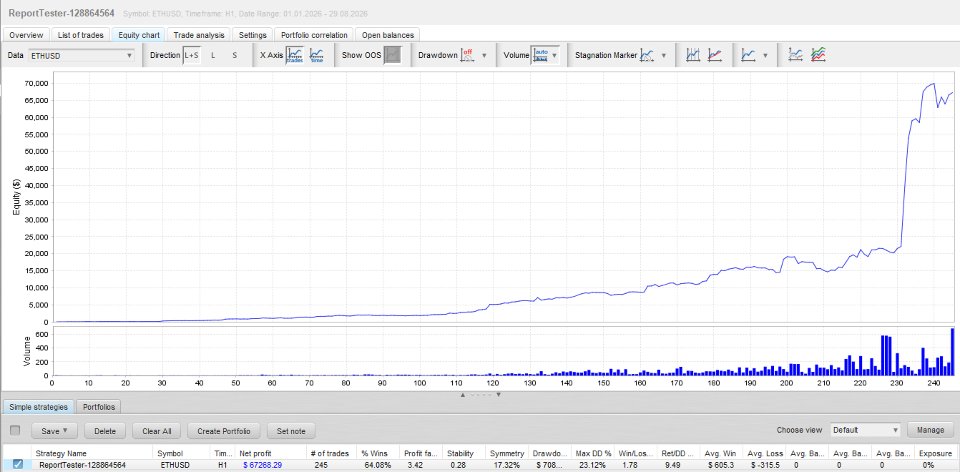
Task: Click the Create Portfolio button
Action: (223, 431)
